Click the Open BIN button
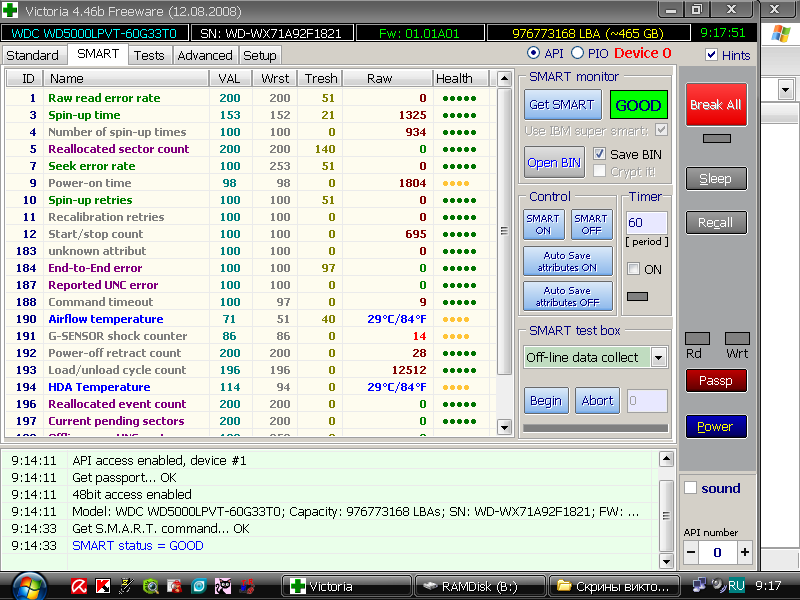 click(x=554, y=163)
